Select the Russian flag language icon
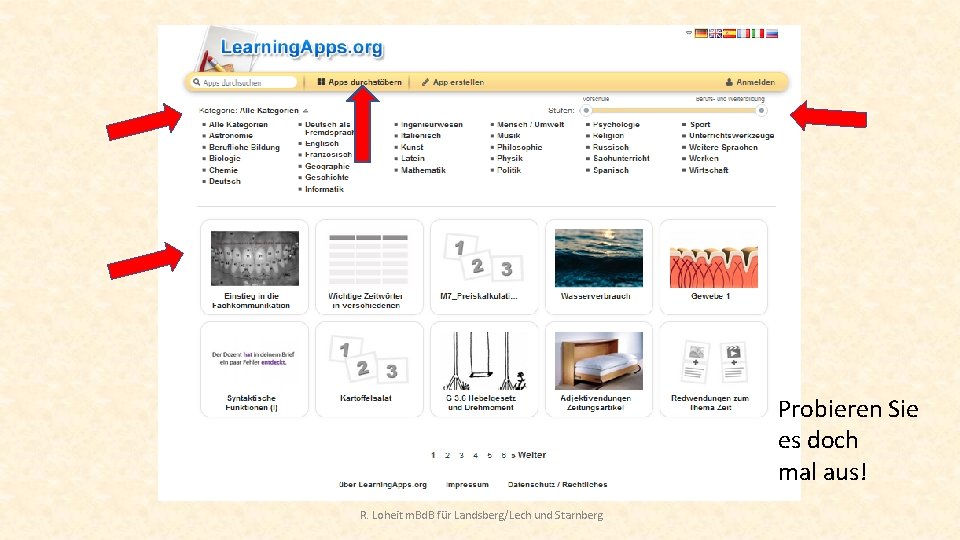This screenshot has width=960, height=540. click(x=771, y=34)
